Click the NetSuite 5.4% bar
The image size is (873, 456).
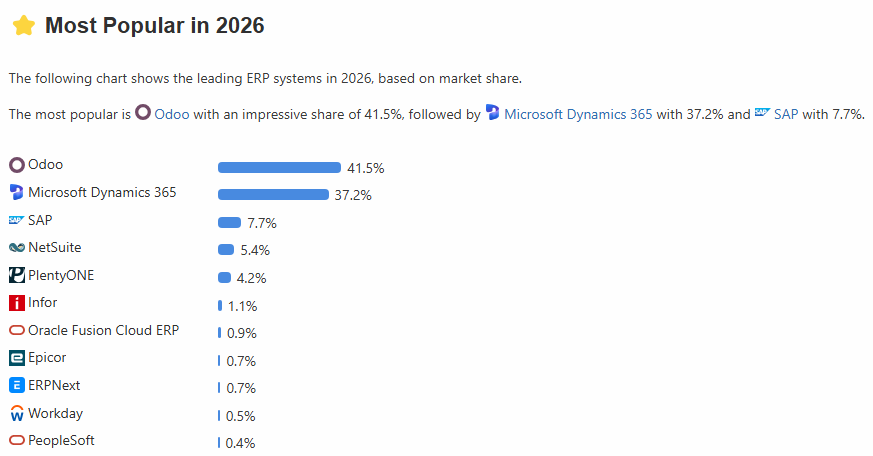point(226,249)
